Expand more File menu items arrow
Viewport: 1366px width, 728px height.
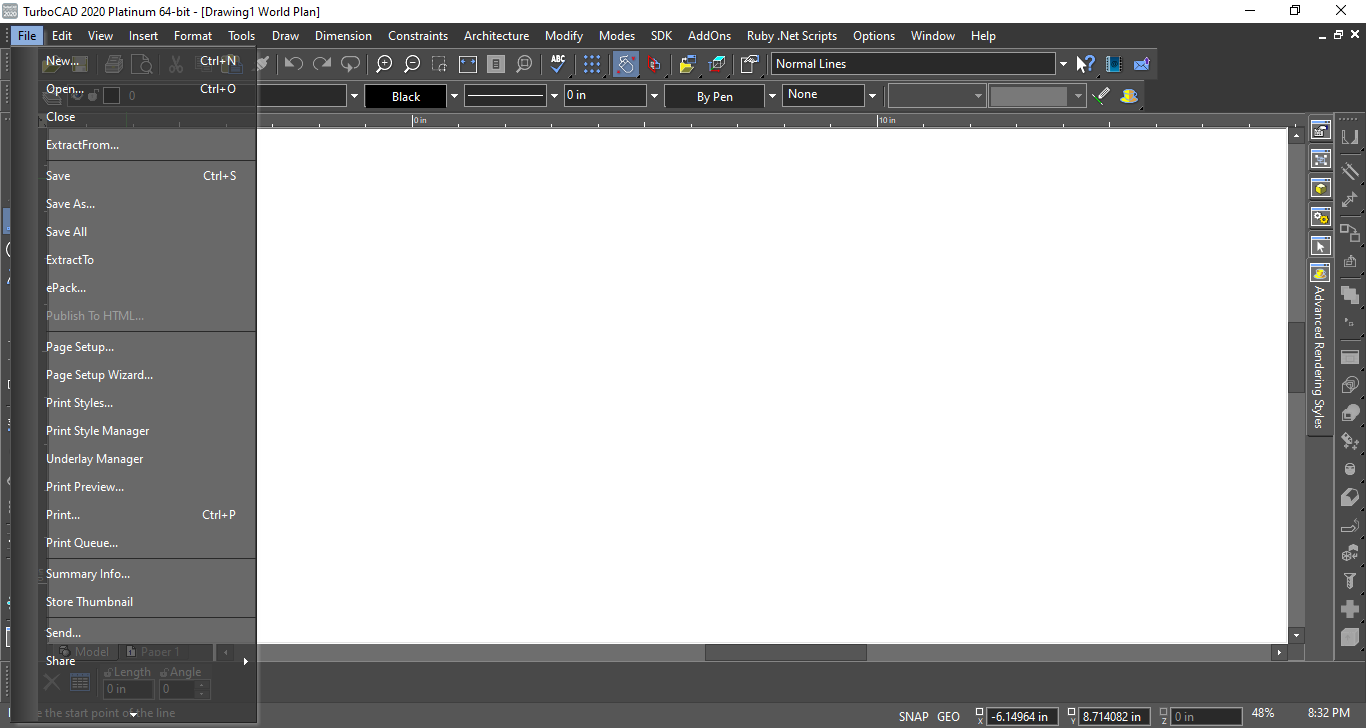coord(133,714)
